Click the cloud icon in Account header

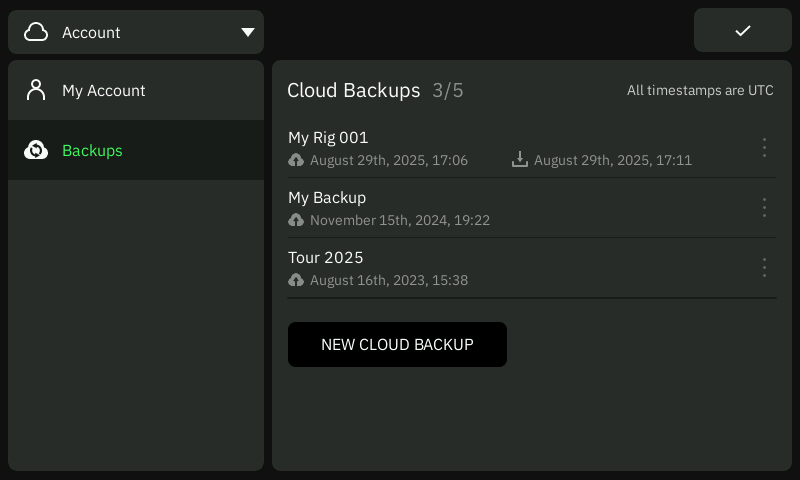[x=36, y=32]
